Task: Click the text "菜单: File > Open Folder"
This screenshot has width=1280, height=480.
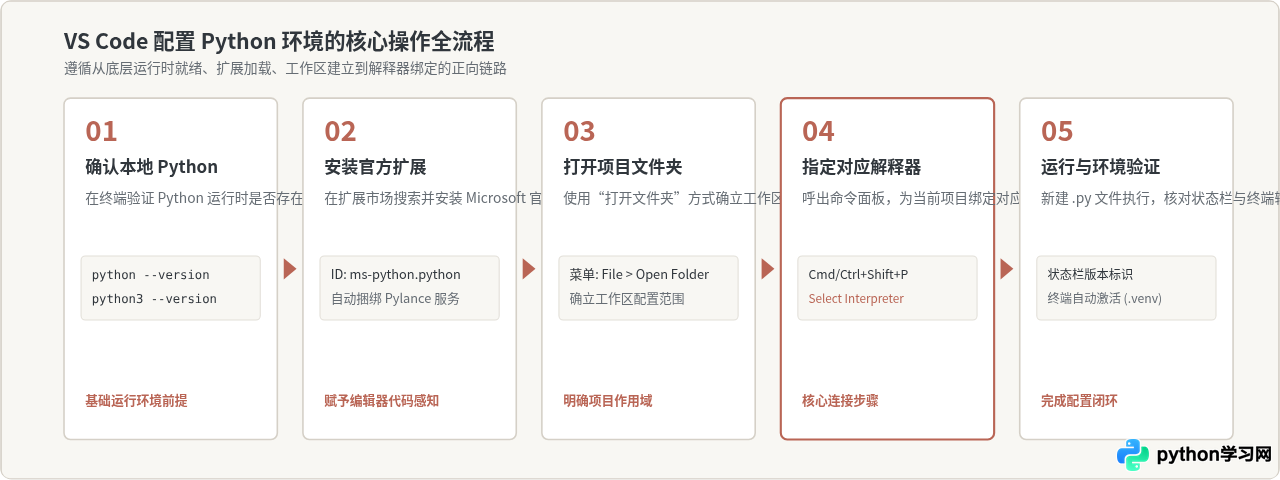Action: [639, 275]
